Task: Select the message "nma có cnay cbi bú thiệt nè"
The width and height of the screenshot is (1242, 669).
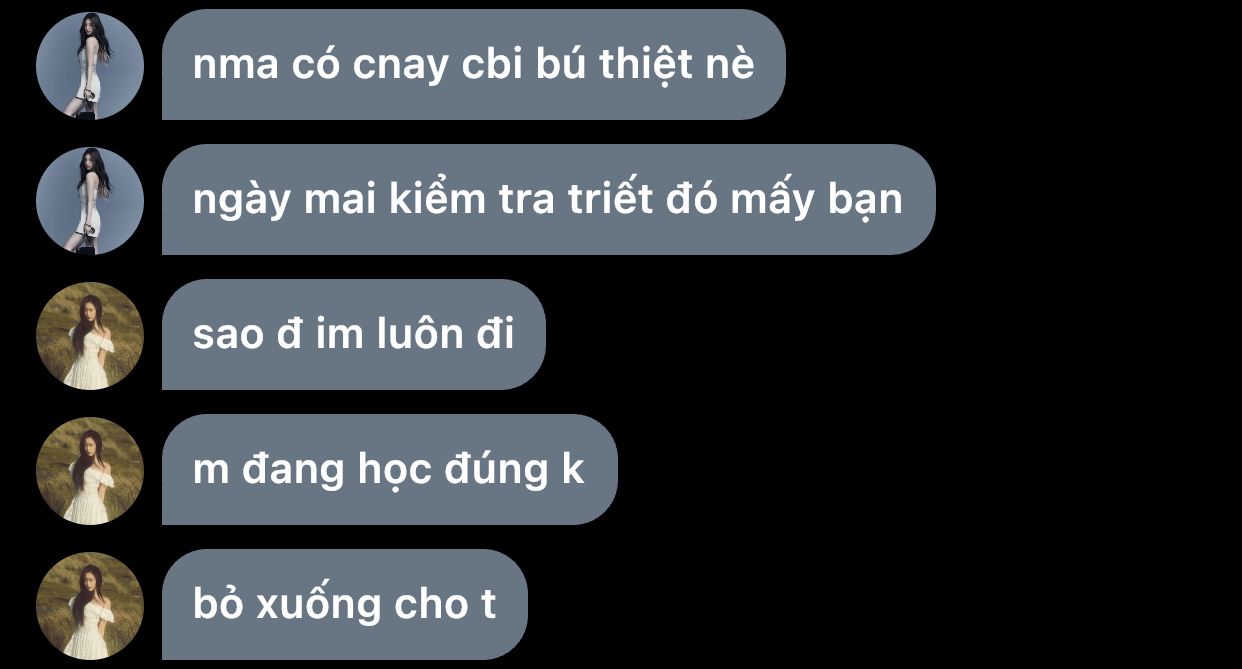Action: [474, 65]
